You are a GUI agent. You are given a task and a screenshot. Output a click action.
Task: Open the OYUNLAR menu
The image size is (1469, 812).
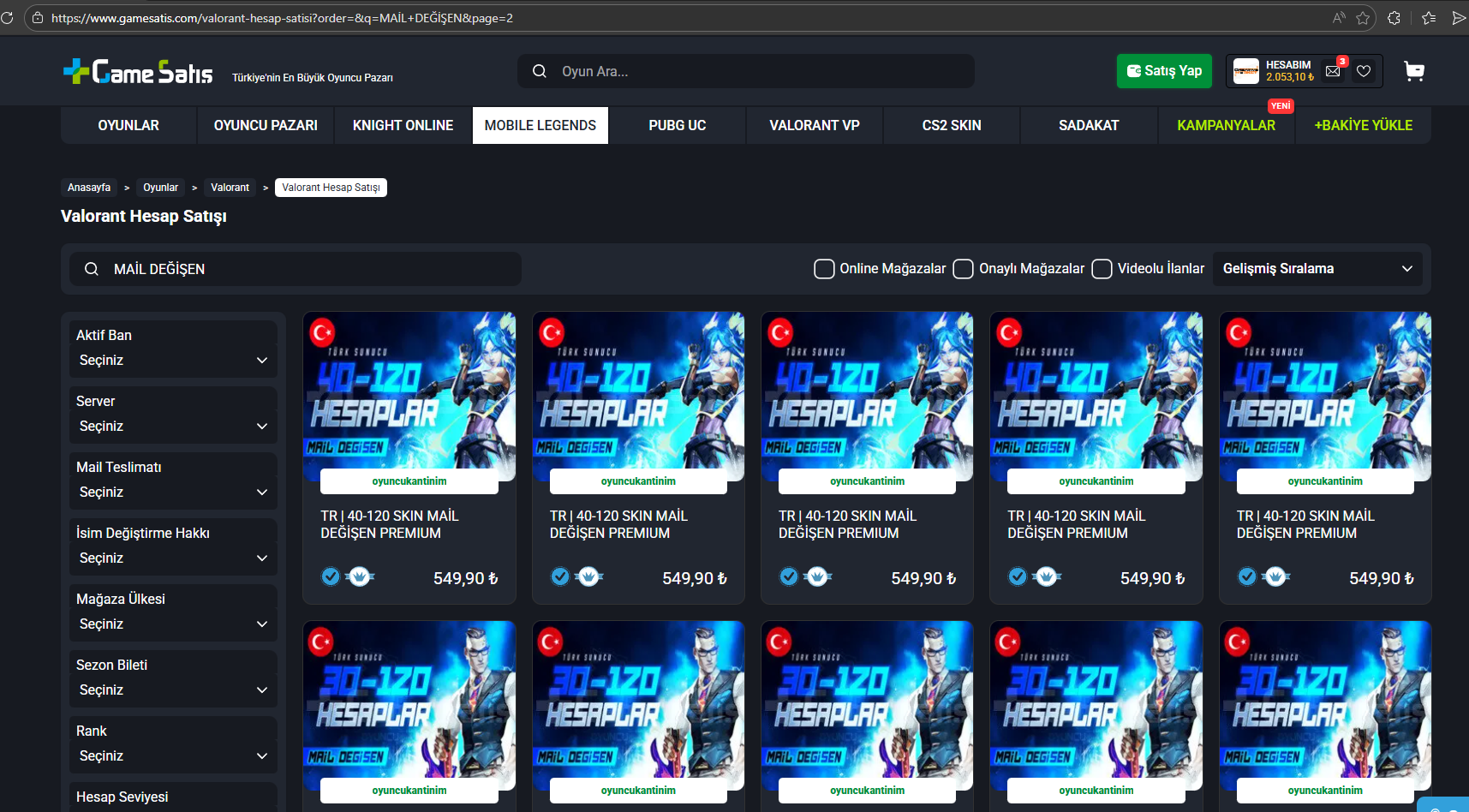point(128,125)
